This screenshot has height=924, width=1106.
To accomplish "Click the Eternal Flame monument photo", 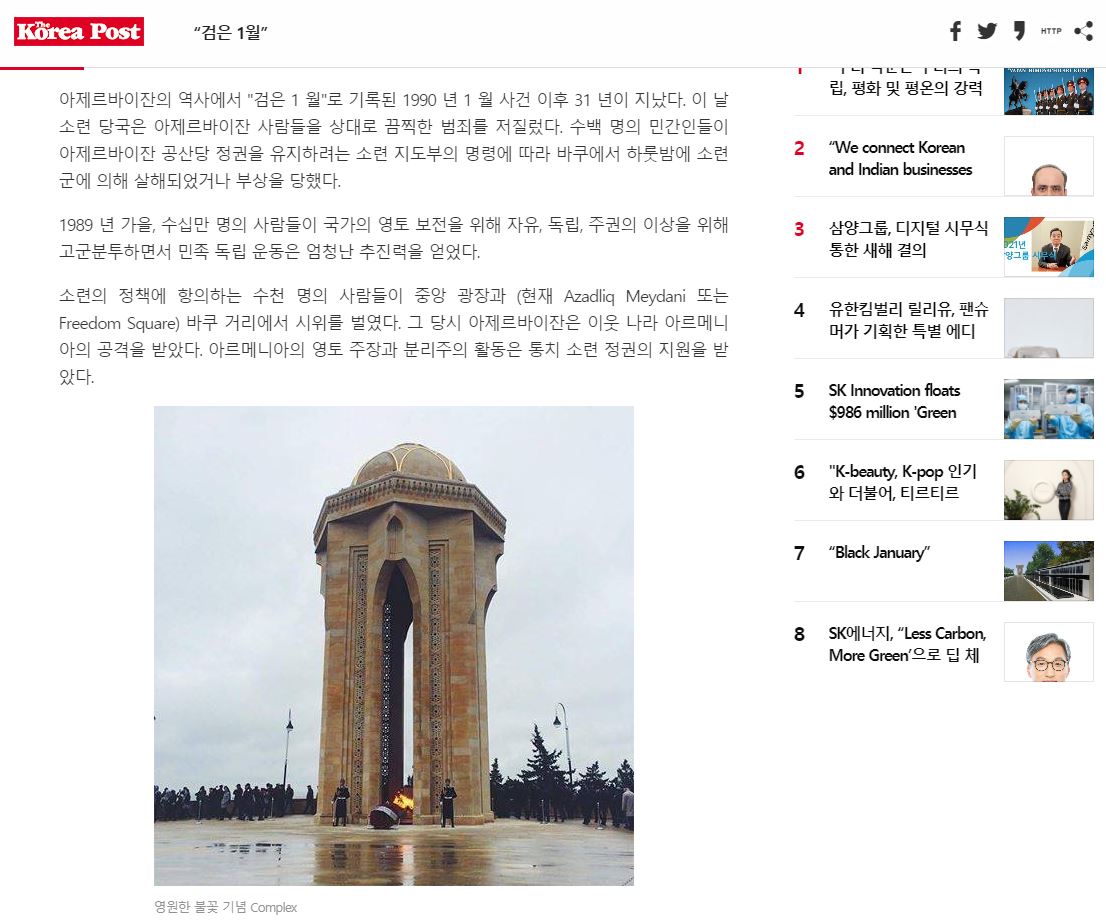I will coord(394,646).
